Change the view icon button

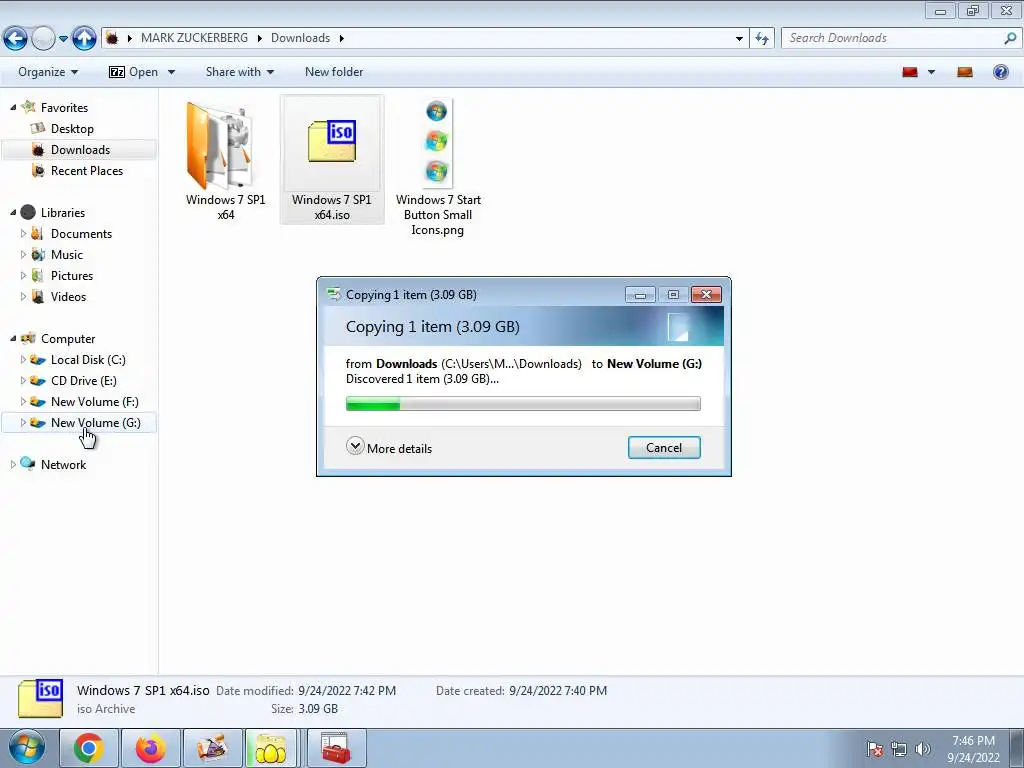910,72
